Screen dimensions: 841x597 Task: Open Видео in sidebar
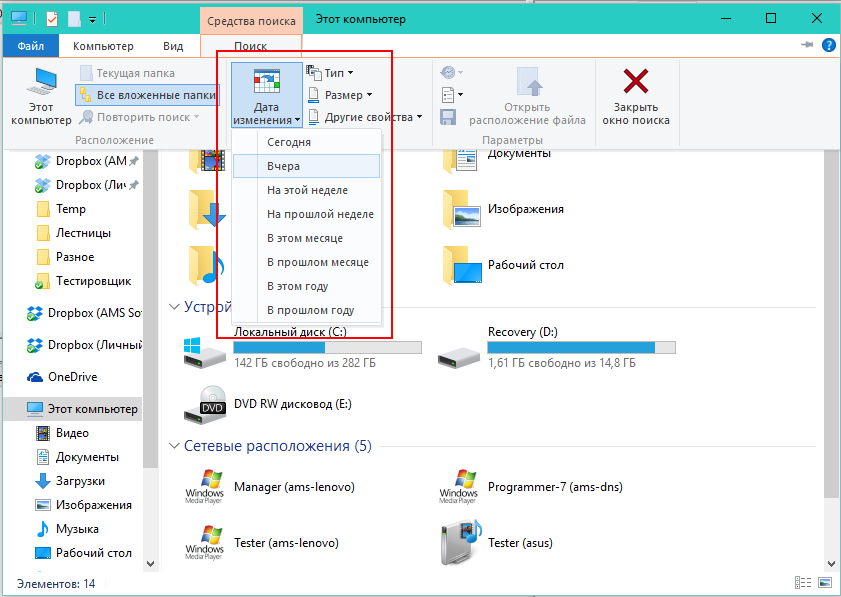62,433
